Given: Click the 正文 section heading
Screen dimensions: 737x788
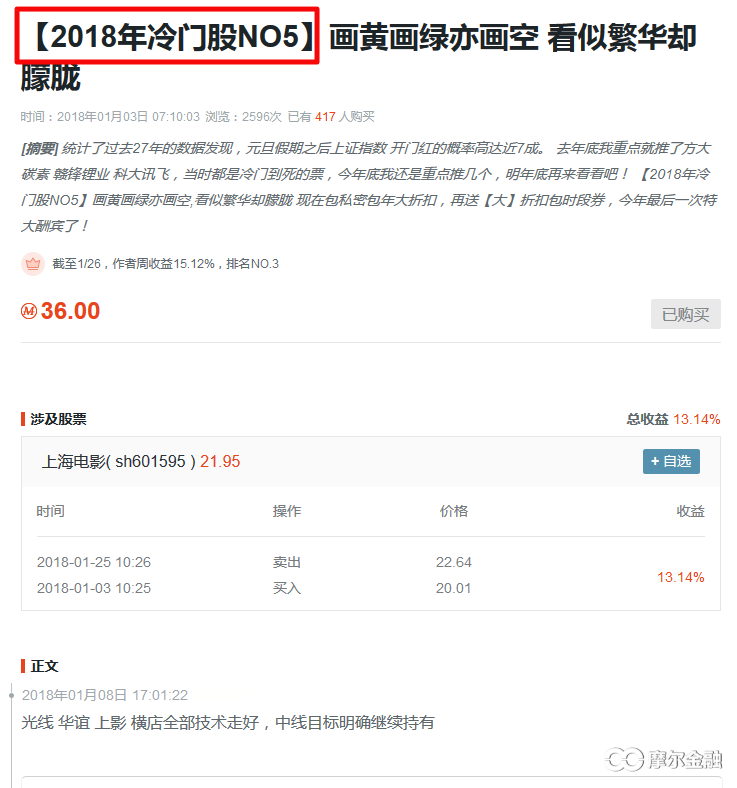Looking at the screenshot, I should point(44,666).
